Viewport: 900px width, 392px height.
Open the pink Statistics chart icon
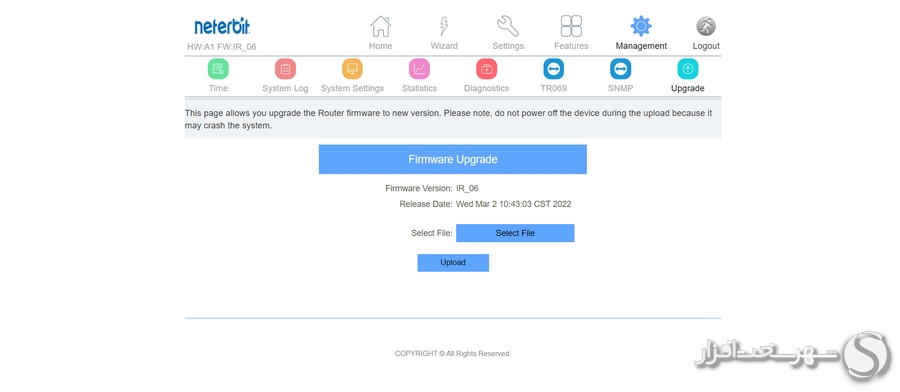420,69
